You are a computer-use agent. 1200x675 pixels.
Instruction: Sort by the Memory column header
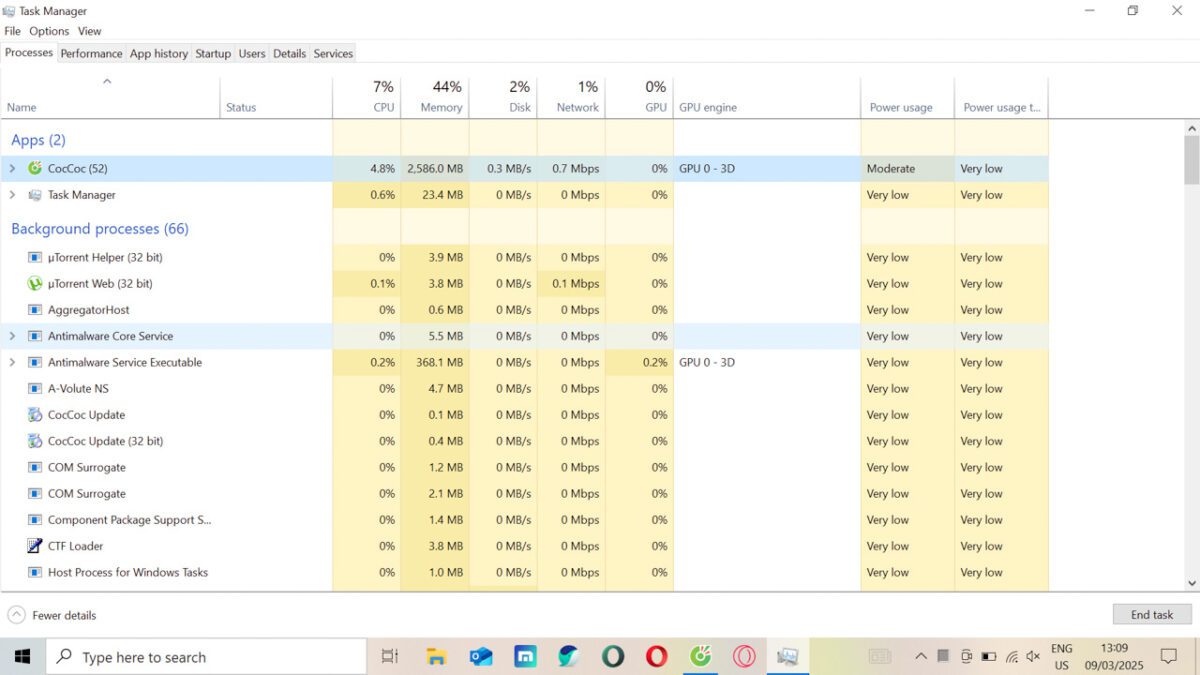[435, 98]
